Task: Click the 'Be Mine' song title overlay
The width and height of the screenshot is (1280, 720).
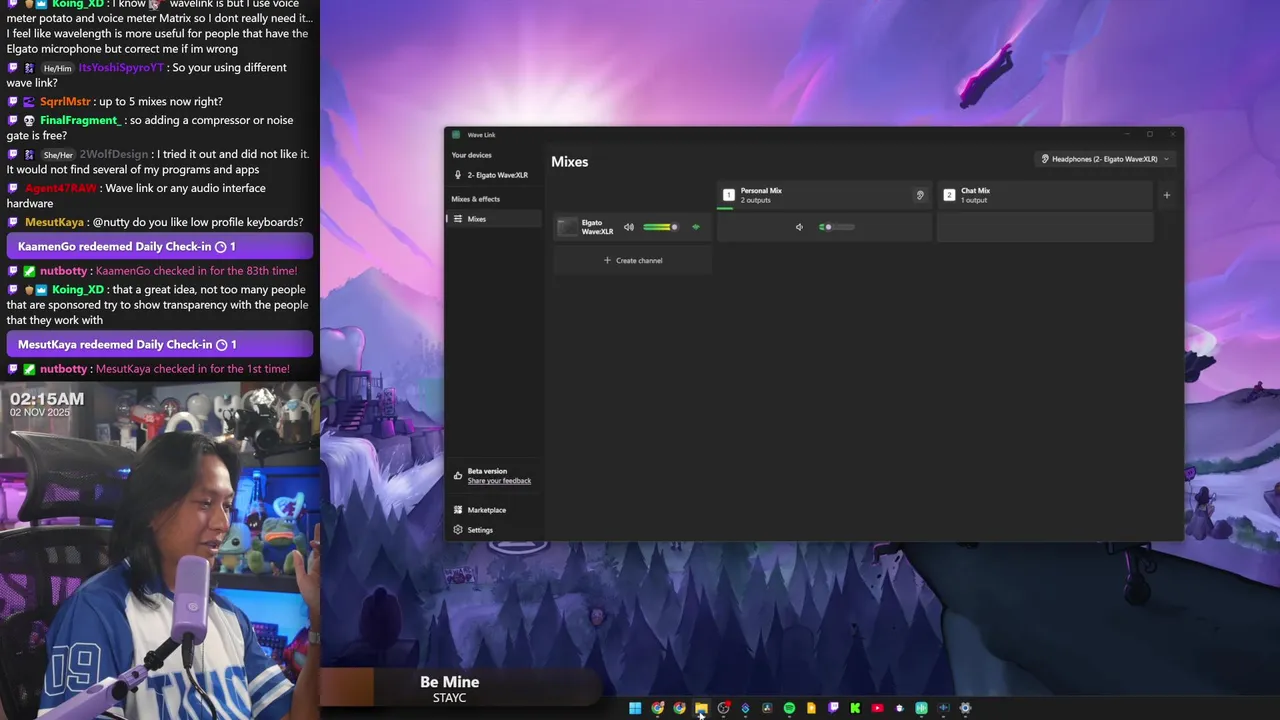Action: pos(450,682)
